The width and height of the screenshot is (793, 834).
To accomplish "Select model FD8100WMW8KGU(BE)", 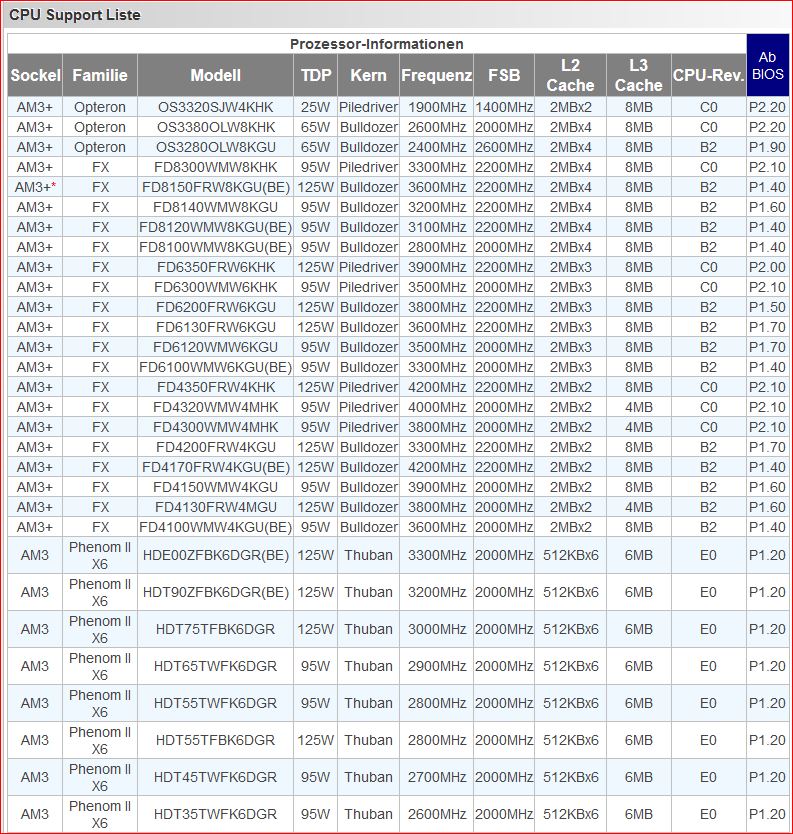I will point(215,247).
